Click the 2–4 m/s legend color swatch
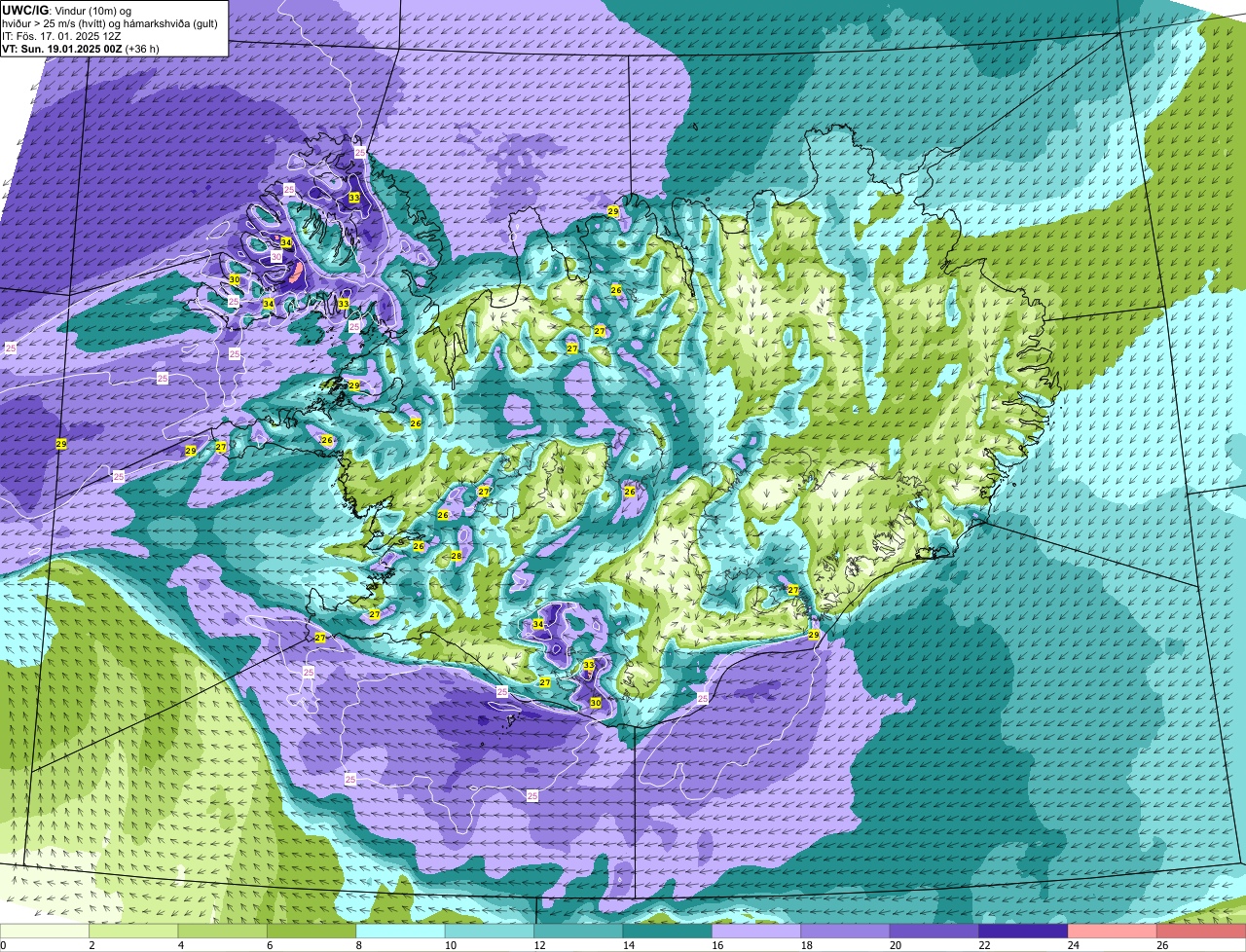The image size is (1246, 952). click(133, 931)
